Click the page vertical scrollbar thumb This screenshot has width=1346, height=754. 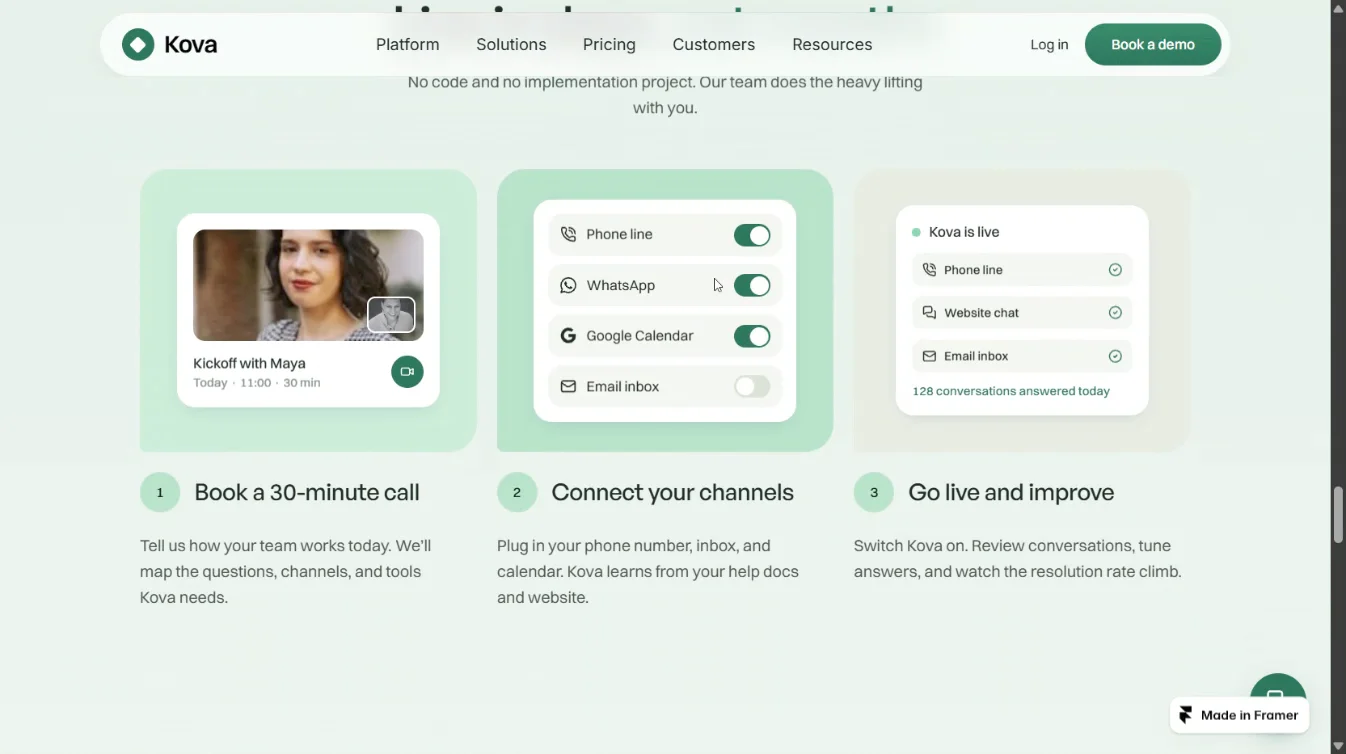[1338, 514]
